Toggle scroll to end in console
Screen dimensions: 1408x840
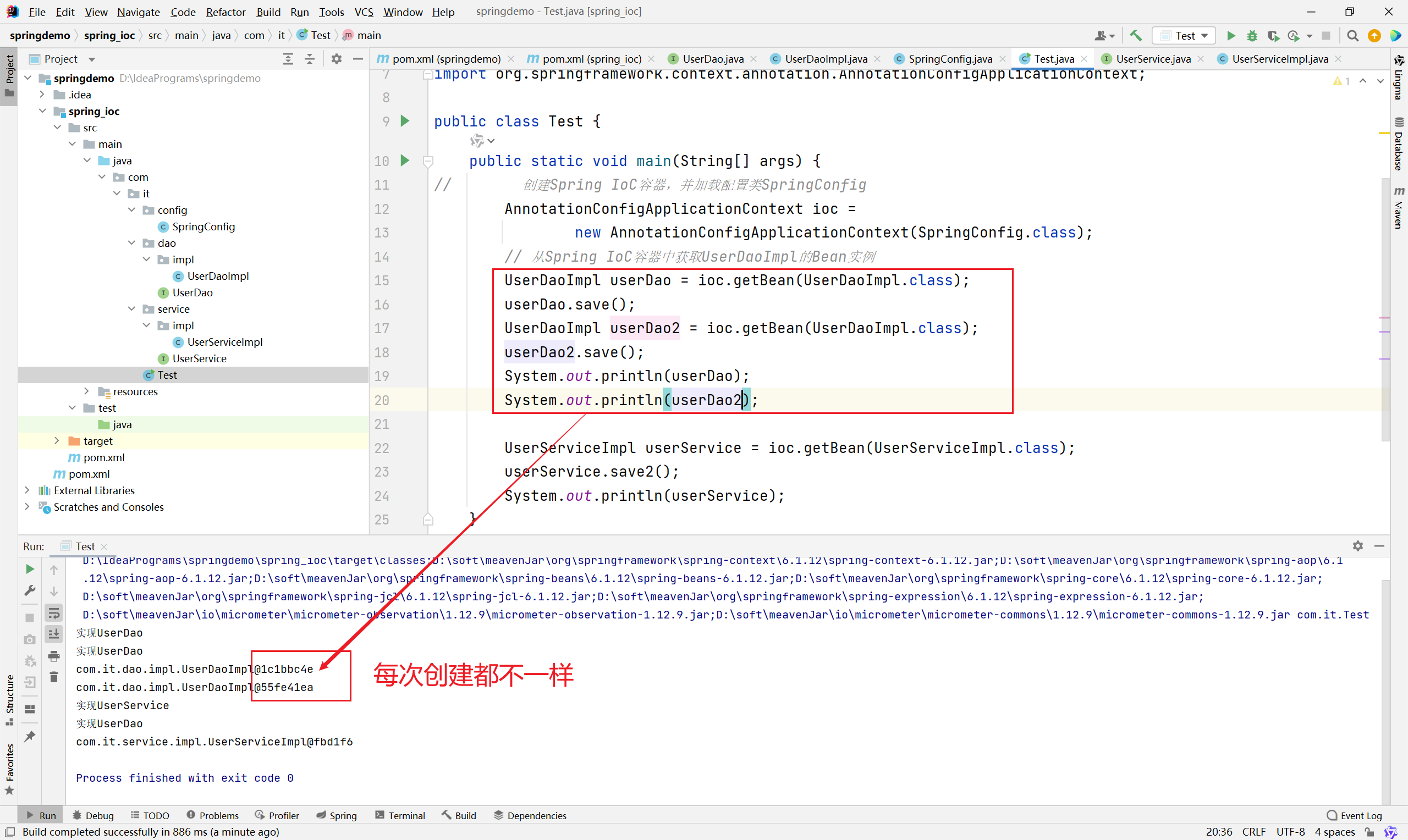[x=54, y=634]
